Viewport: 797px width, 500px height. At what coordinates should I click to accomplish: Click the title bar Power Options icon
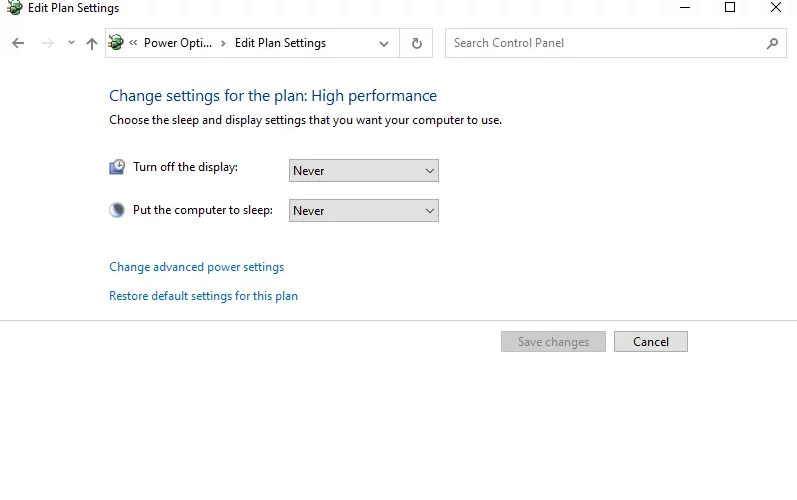point(14,8)
